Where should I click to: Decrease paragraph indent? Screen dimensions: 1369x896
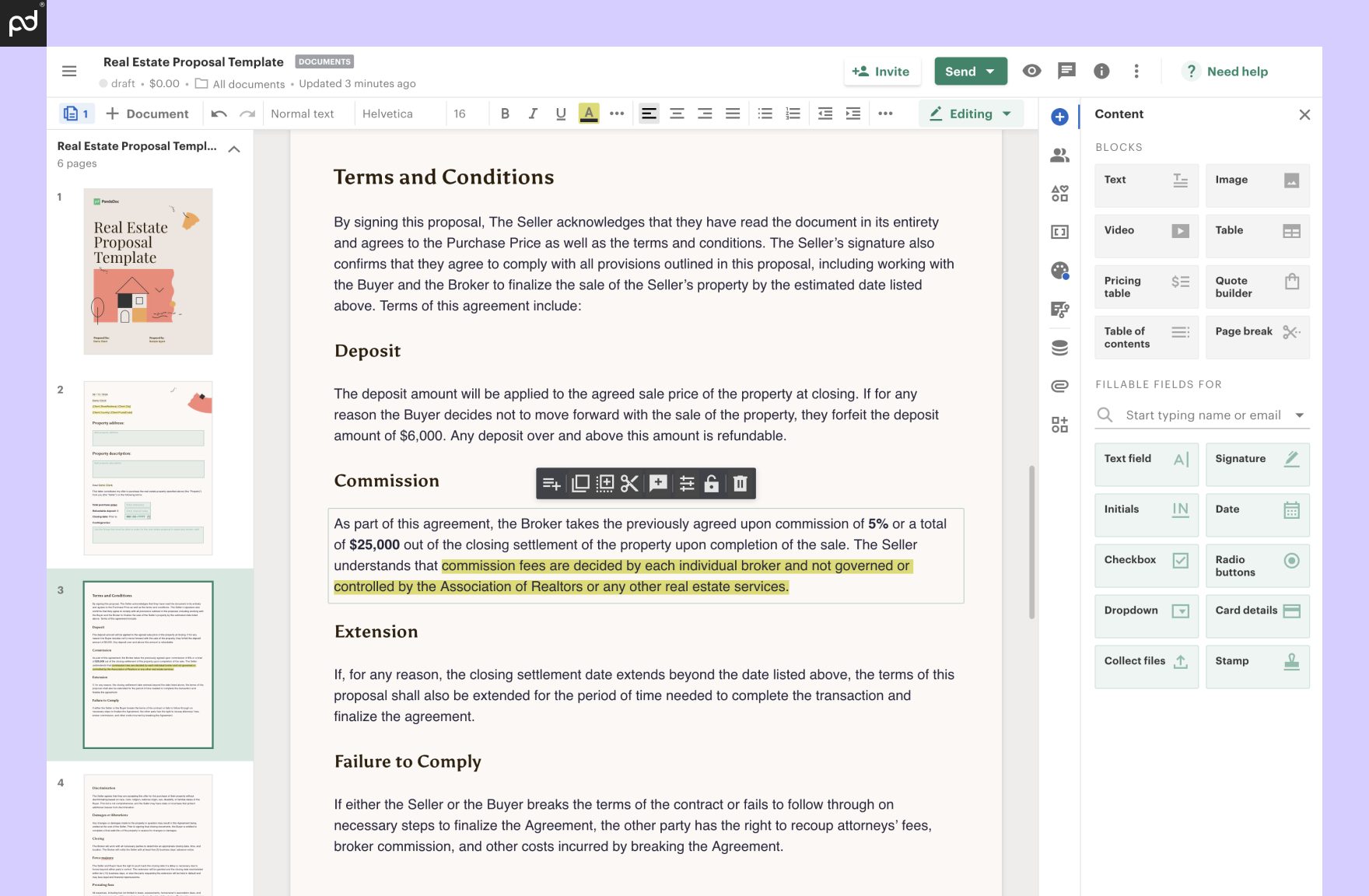pos(825,114)
